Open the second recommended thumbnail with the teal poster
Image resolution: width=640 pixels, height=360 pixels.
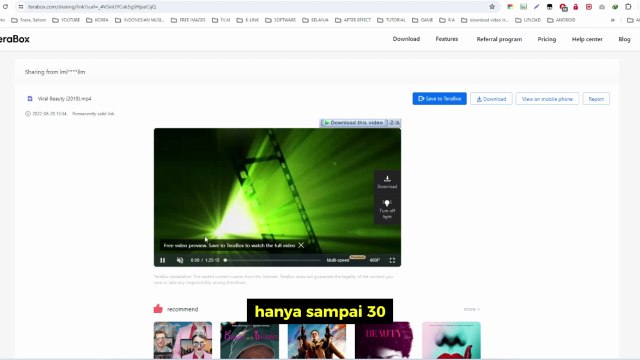249,340
